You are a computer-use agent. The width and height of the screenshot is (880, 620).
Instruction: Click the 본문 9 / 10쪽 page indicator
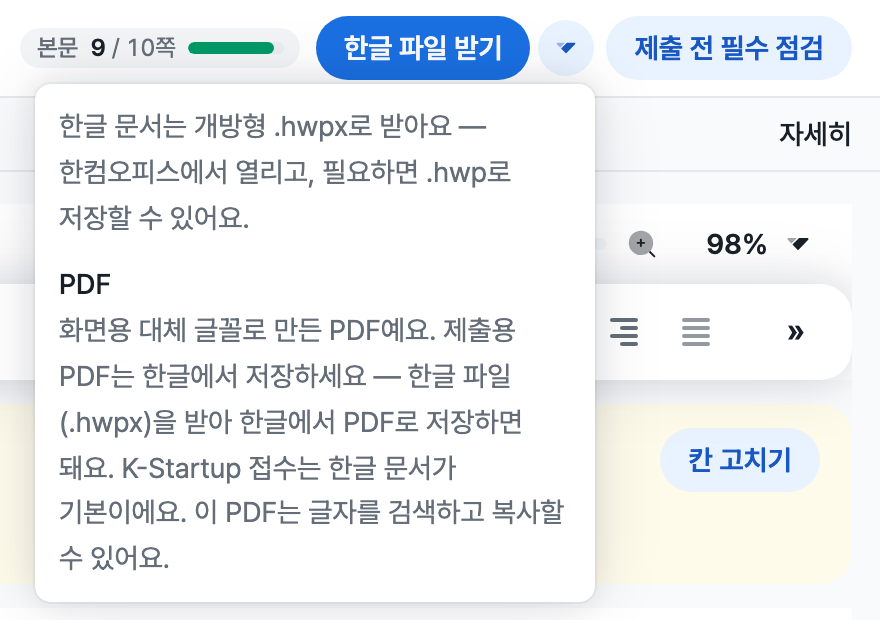160,48
